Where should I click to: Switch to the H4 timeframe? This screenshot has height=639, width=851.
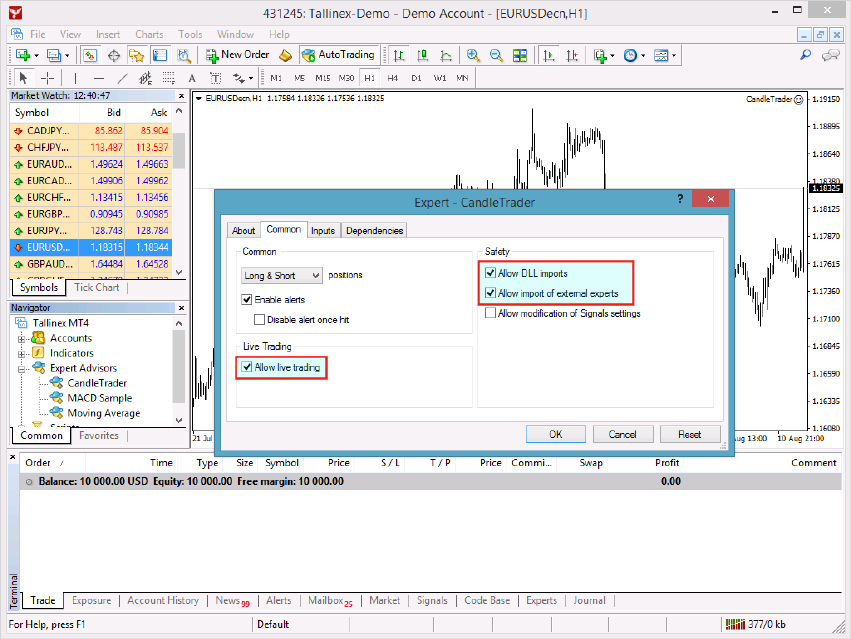tap(392, 78)
